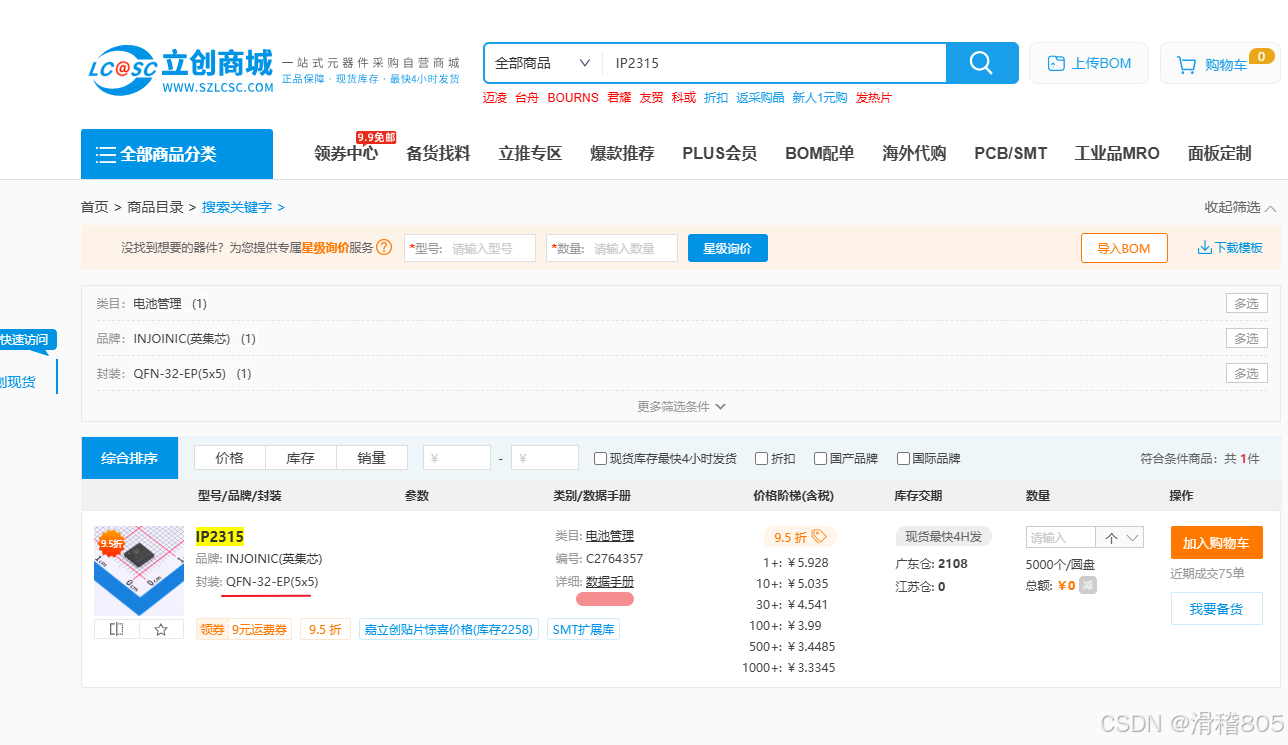Click the LCSC logo
The image size is (1288, 745).
pyautogui.click(x=180, y=70)
